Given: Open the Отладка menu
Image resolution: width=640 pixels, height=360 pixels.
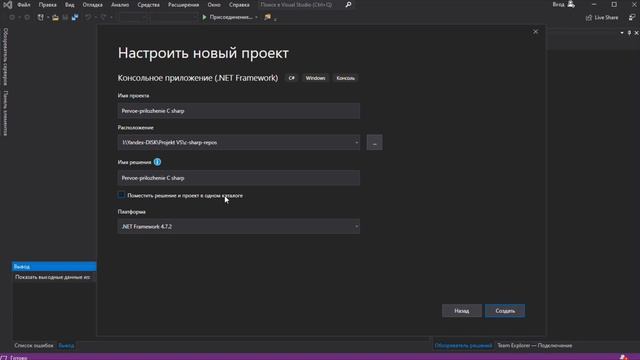Looking at the screenshot, I should coord(93,5).
